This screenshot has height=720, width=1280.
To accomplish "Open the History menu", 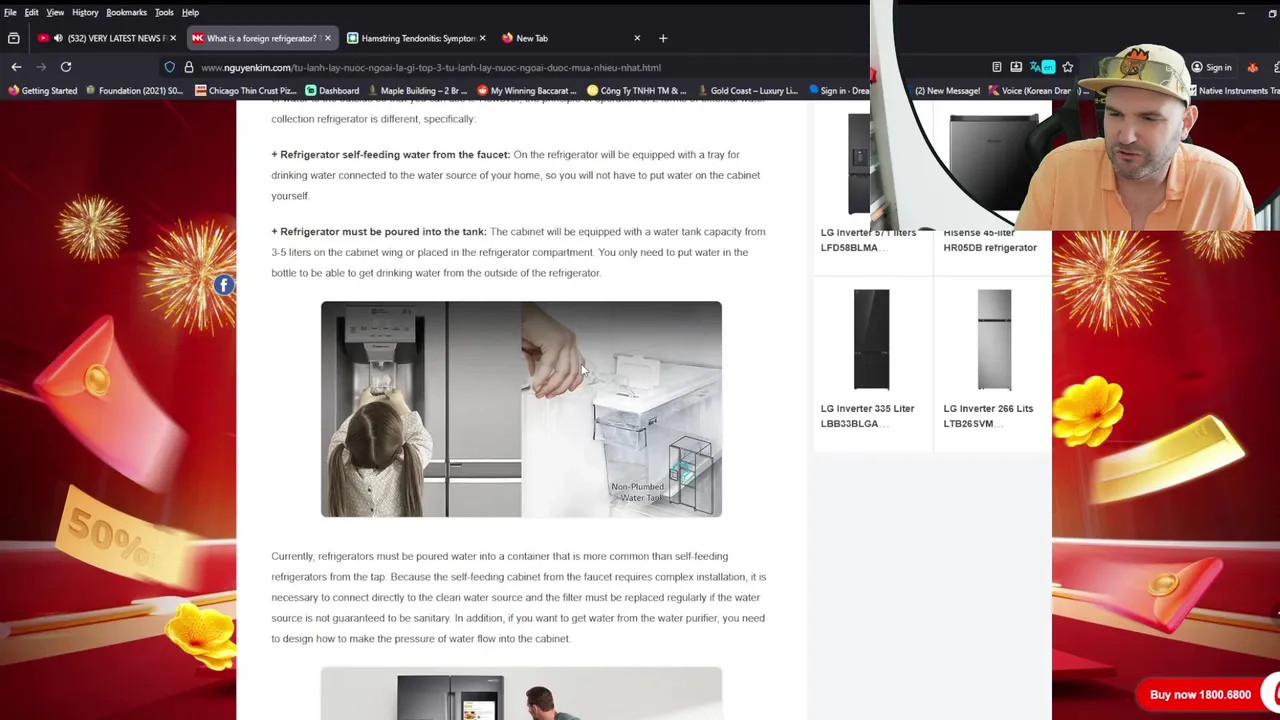I will [x=85, y=12].
